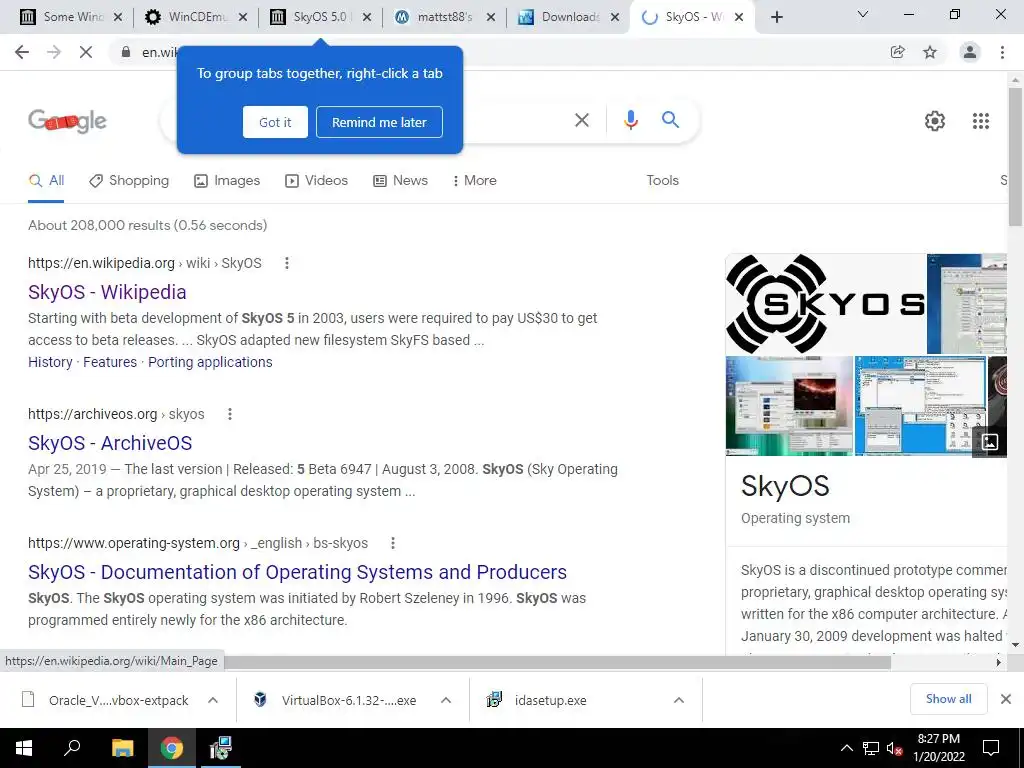Close the WinCDEmu tab
This screenshot has height=768, width=1024.
pyautogui.click(x=243, y=17)
